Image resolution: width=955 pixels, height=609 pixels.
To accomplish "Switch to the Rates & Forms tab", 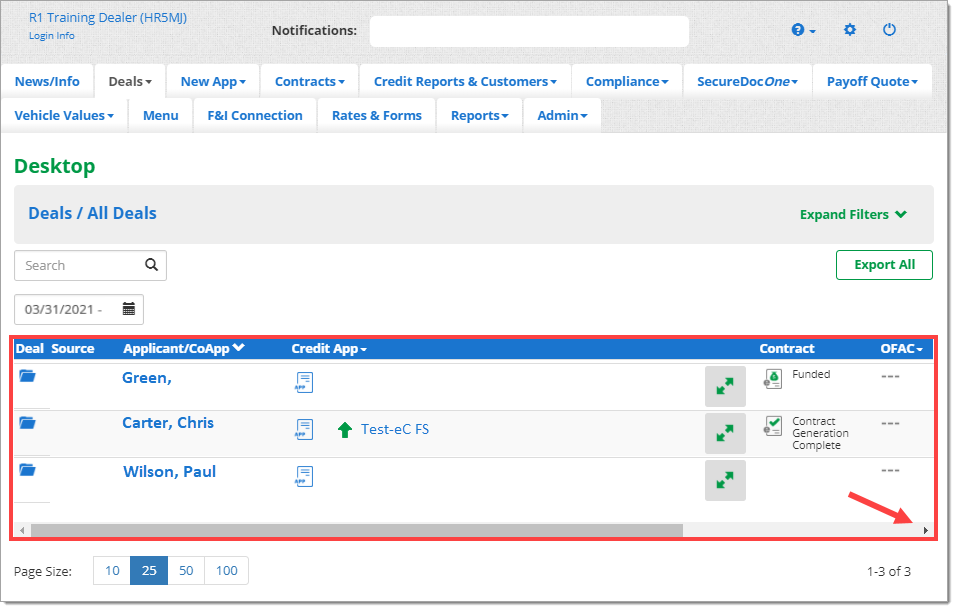I will [x=376, y=116].
